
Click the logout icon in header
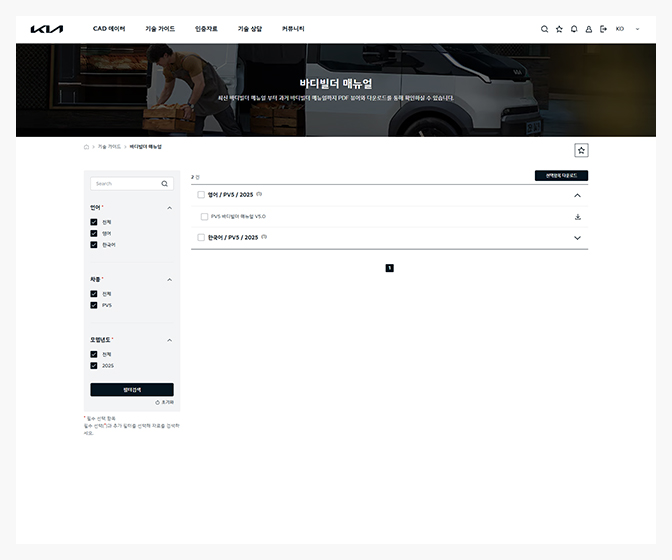point(603,29)
